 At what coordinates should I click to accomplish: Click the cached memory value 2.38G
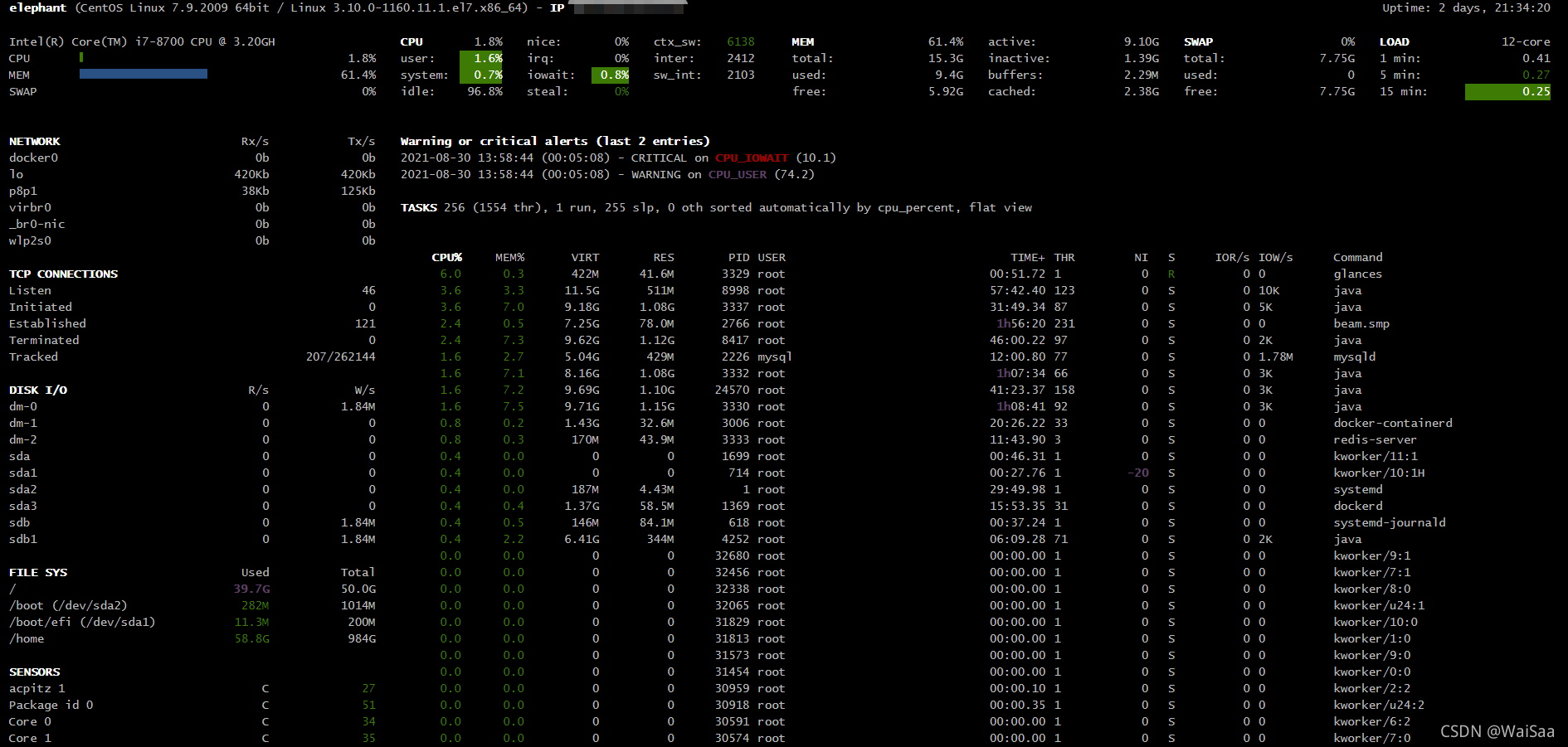[1142, 91]
